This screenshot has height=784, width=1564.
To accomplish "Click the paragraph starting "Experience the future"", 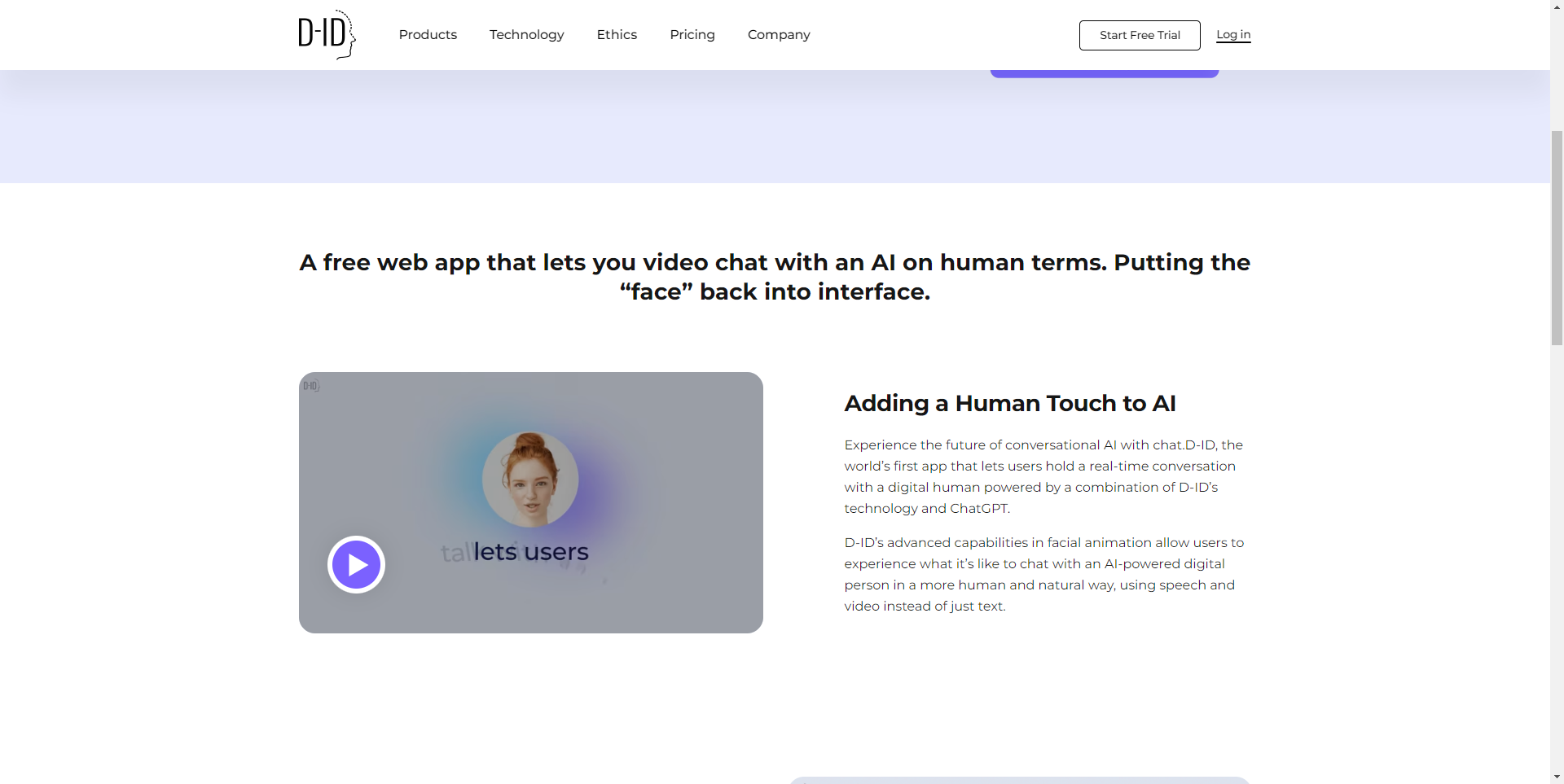I will [x=1043, y=476].
